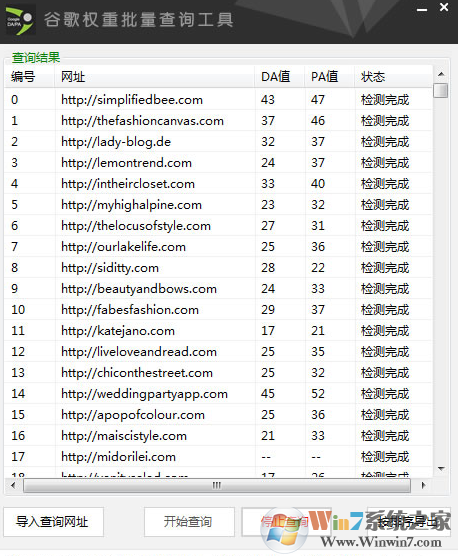Select the row for http://midorilei.com

[x=218, y=456]
